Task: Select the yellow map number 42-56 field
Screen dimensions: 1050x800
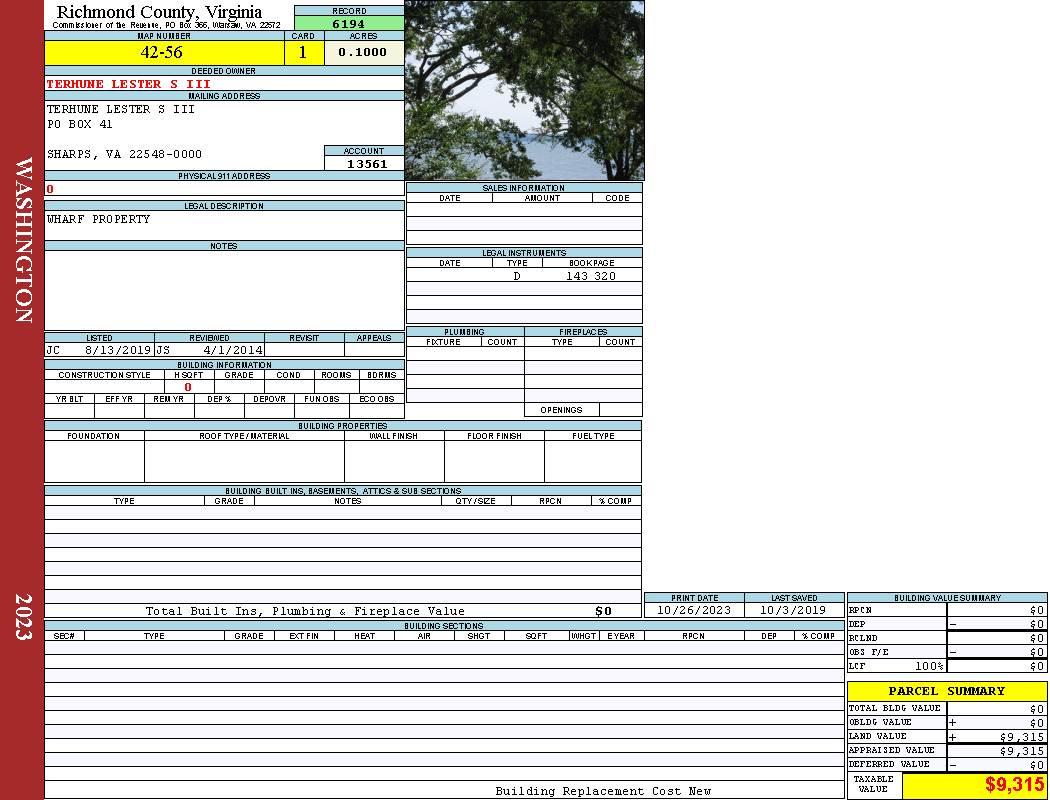Action: click(163, 53)
